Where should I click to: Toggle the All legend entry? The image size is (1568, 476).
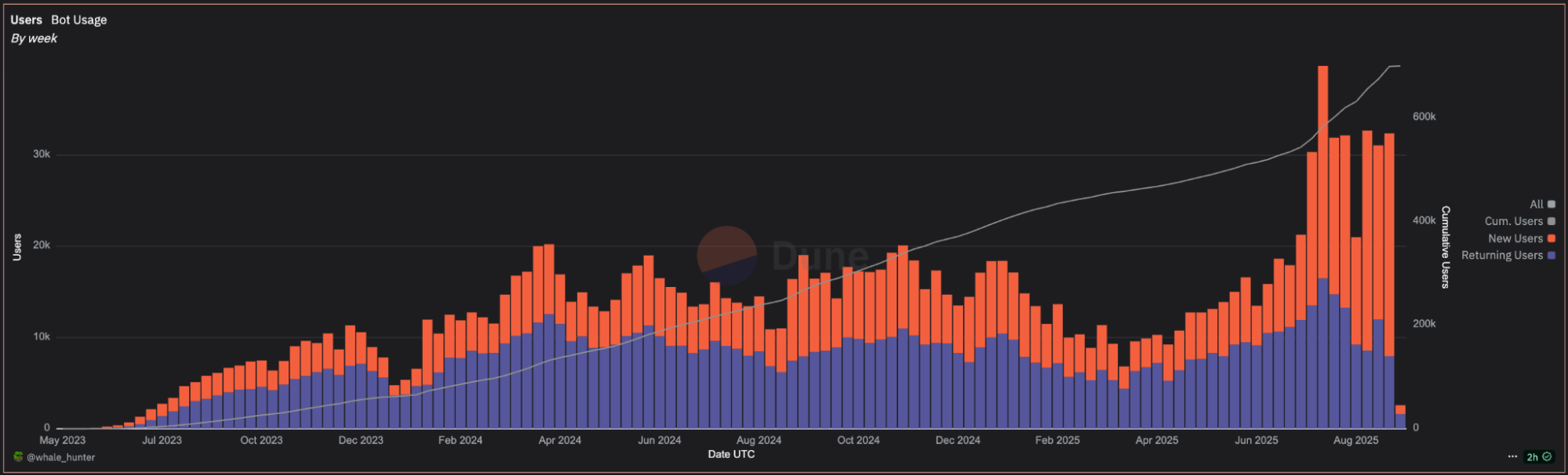click(x=1541, y=204)
